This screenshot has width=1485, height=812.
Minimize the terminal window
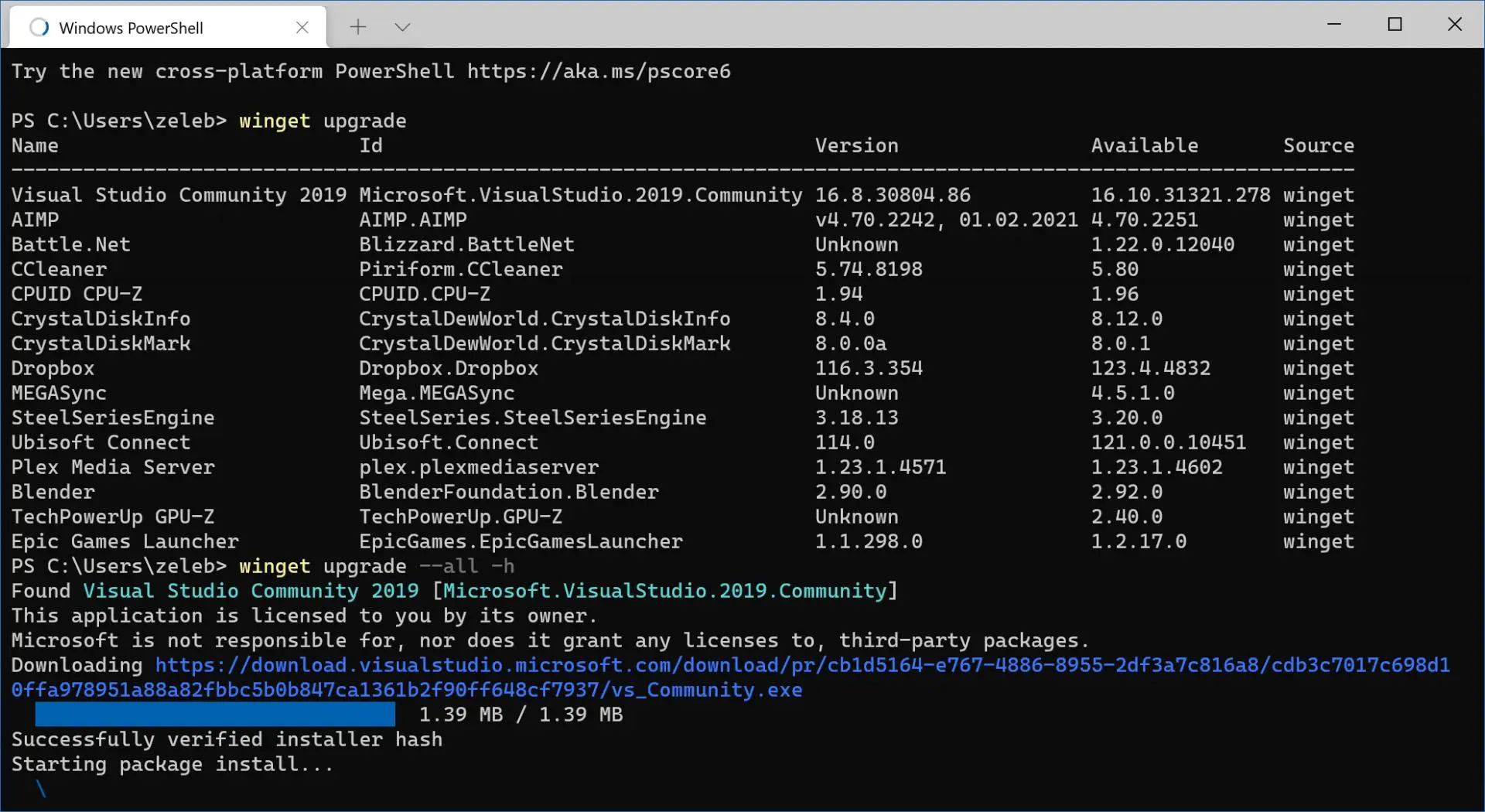coord(1334,24)
